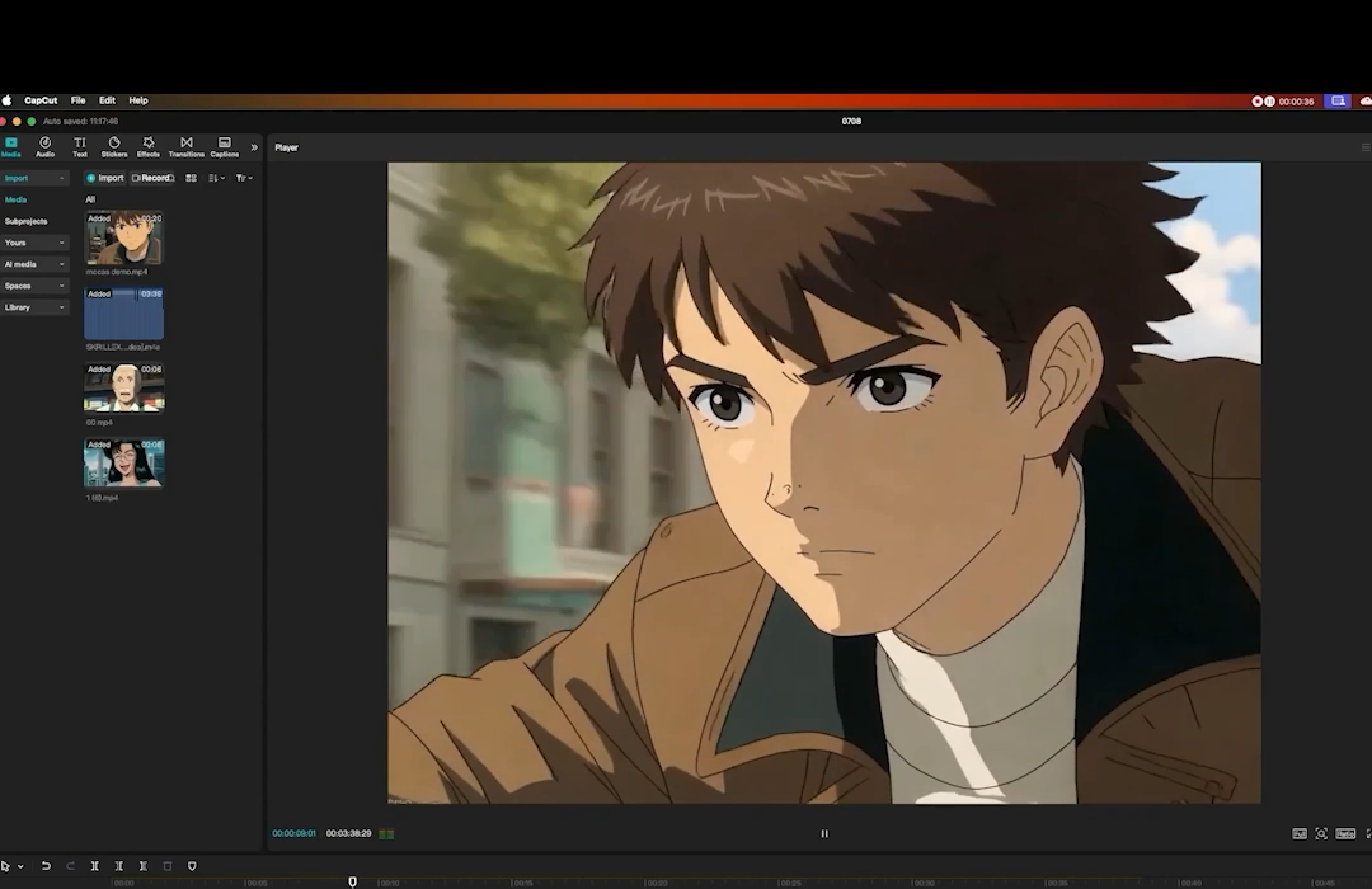Screen dimensions: 1372x889
Task: Open the Media tab icon
Action: [11, 147]
